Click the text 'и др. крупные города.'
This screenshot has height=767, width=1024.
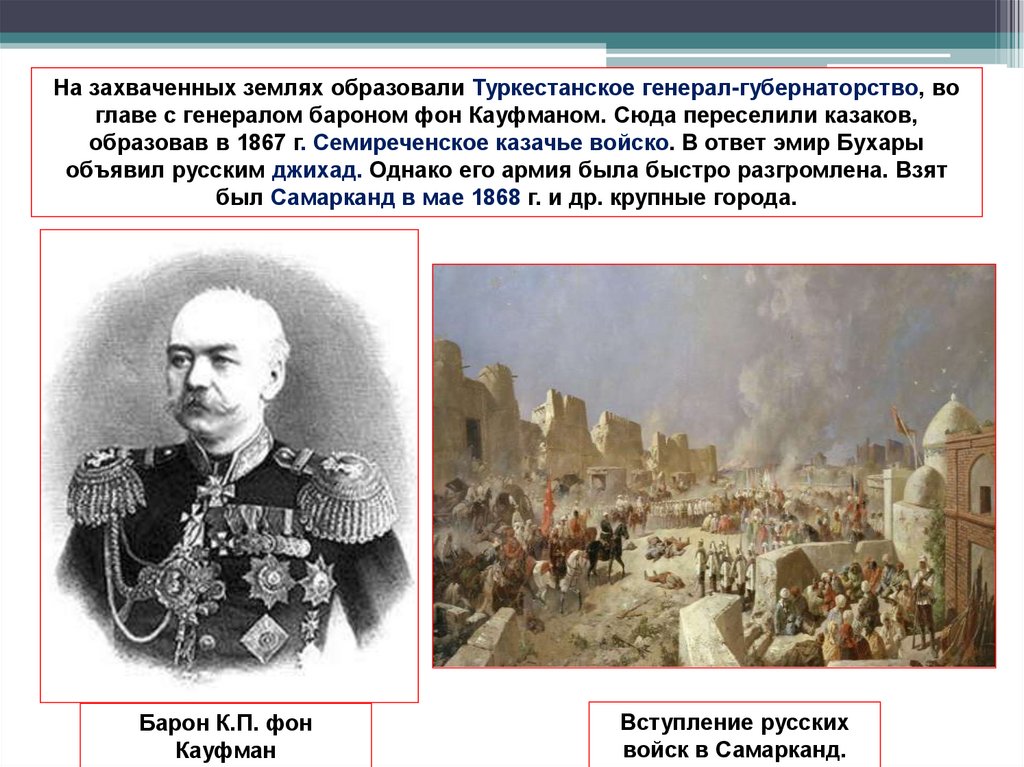tap(672, 197)
